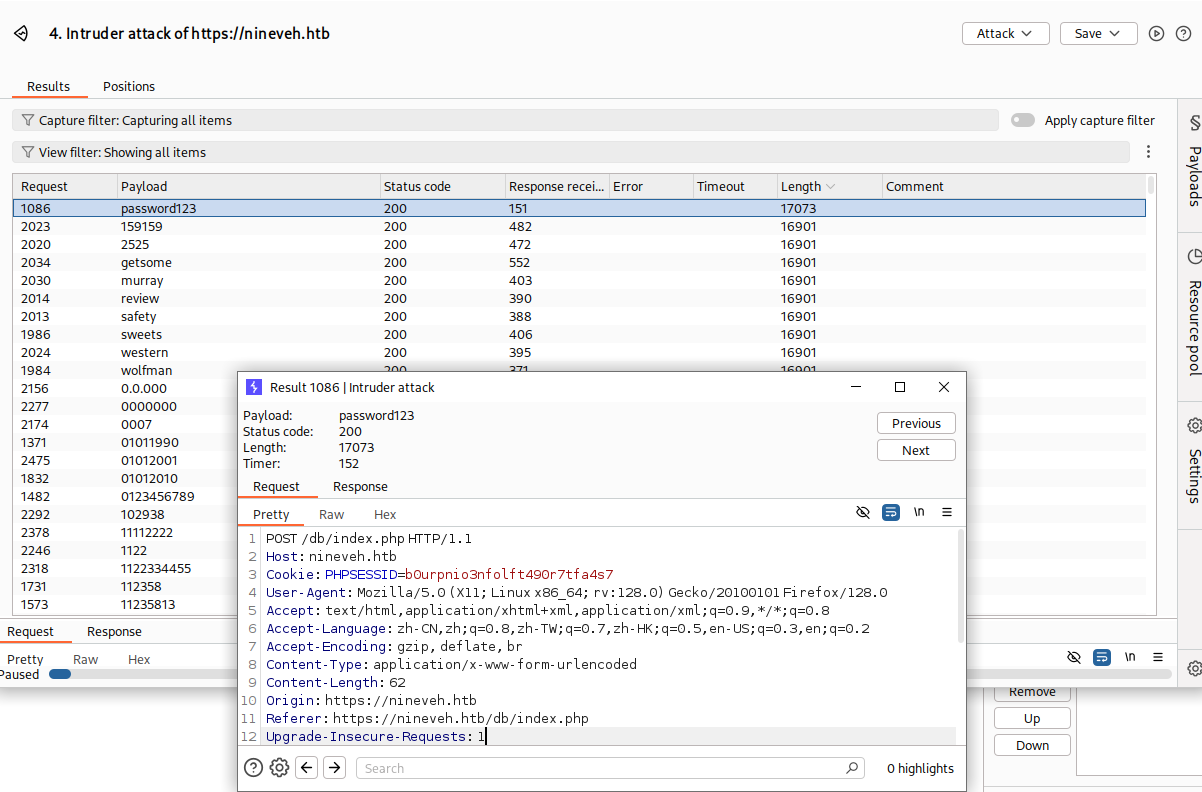Screen dimensions: 1202x792
Task: Click the gear icon at the sidebar bottom
Action: [x=1194, y=668]
